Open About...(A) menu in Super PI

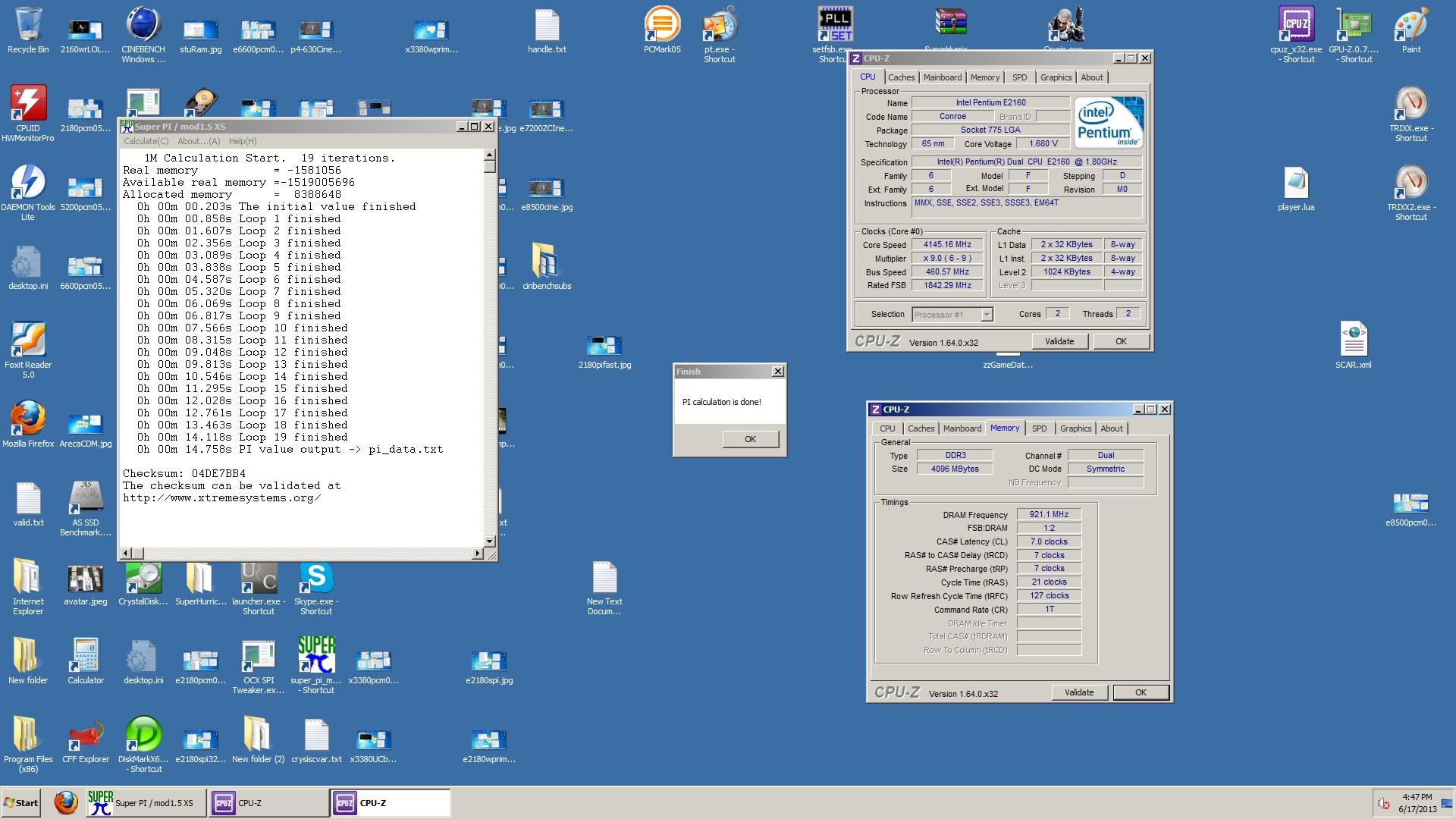point(199,141)
